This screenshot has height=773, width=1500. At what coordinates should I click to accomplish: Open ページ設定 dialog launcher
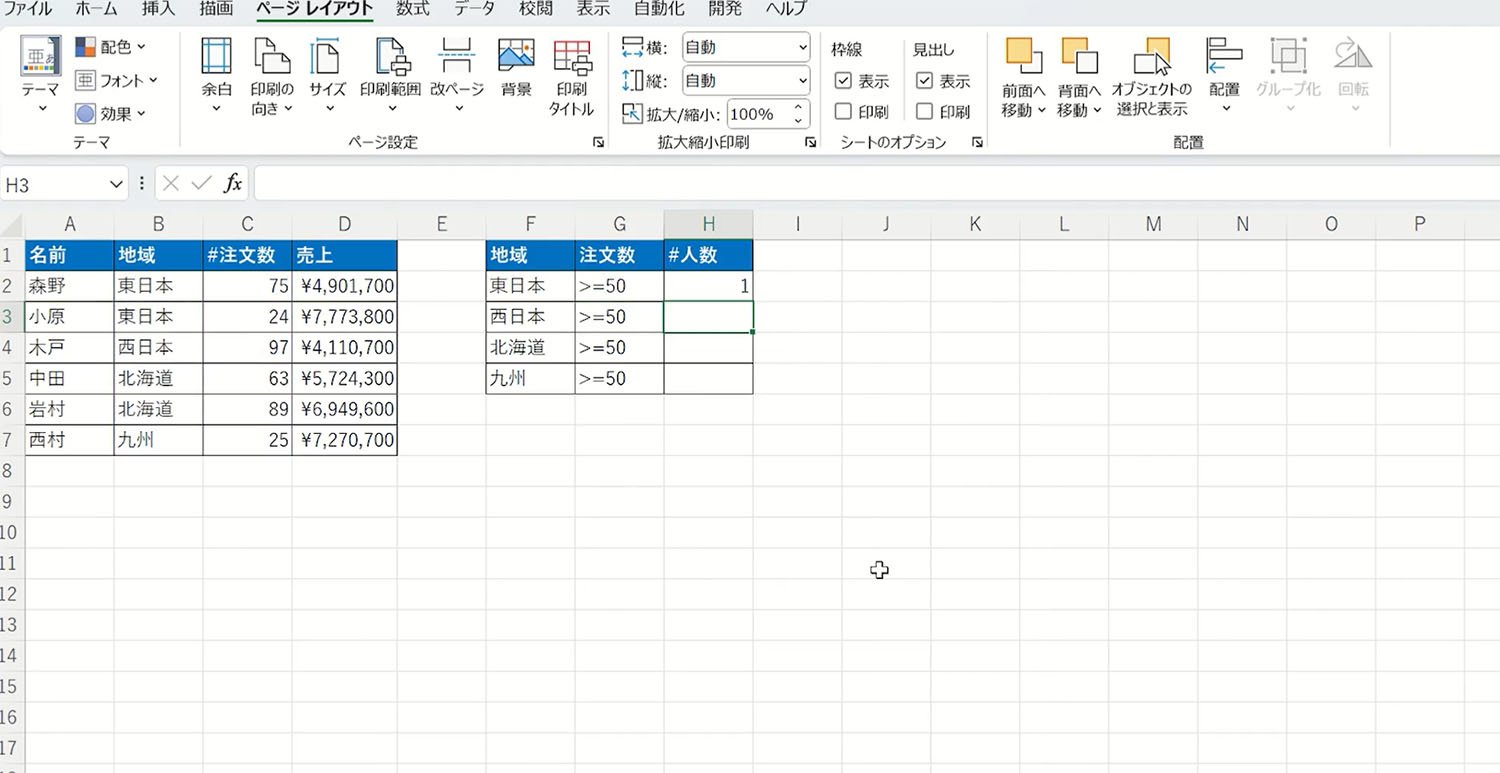click(x=598, y=143)
